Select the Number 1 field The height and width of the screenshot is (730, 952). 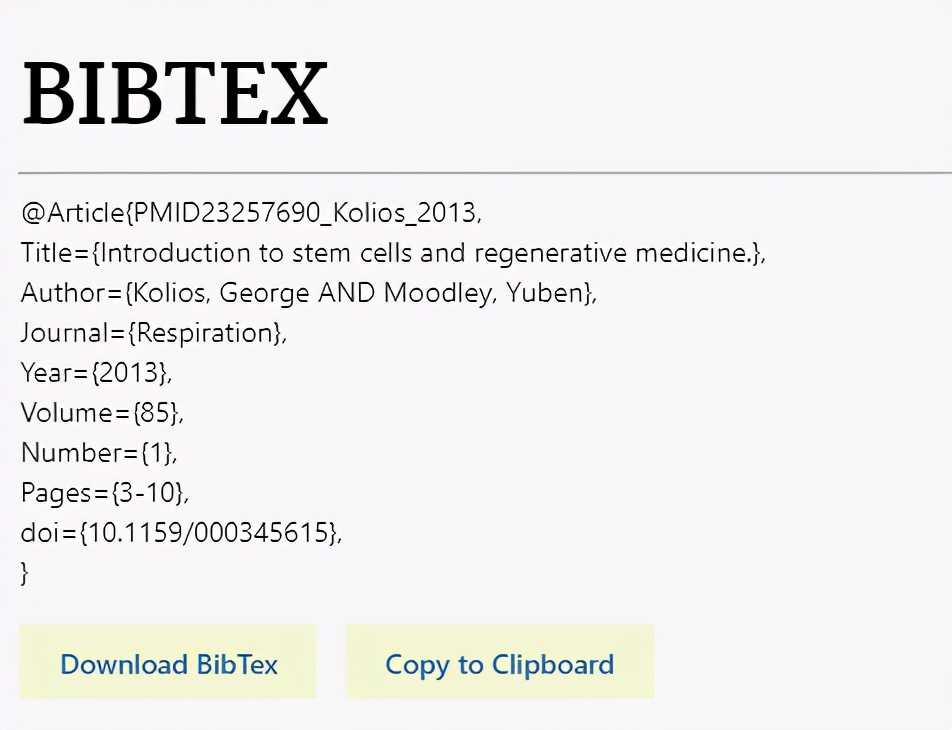pos(98,452)
